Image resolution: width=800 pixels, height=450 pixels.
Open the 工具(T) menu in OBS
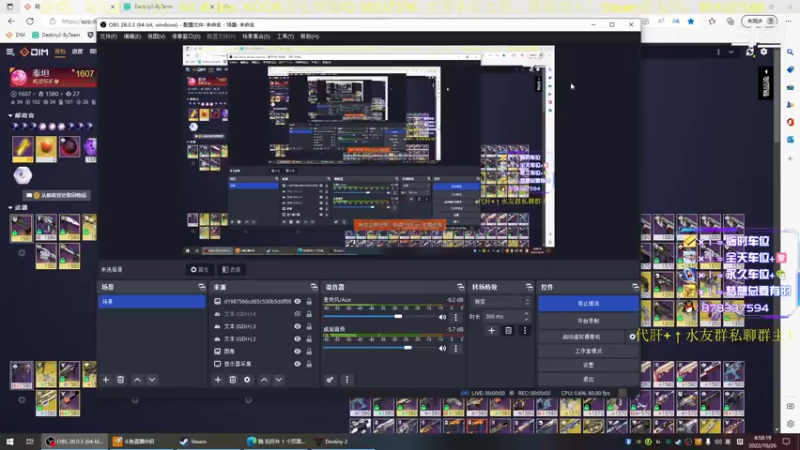point(285,37)
